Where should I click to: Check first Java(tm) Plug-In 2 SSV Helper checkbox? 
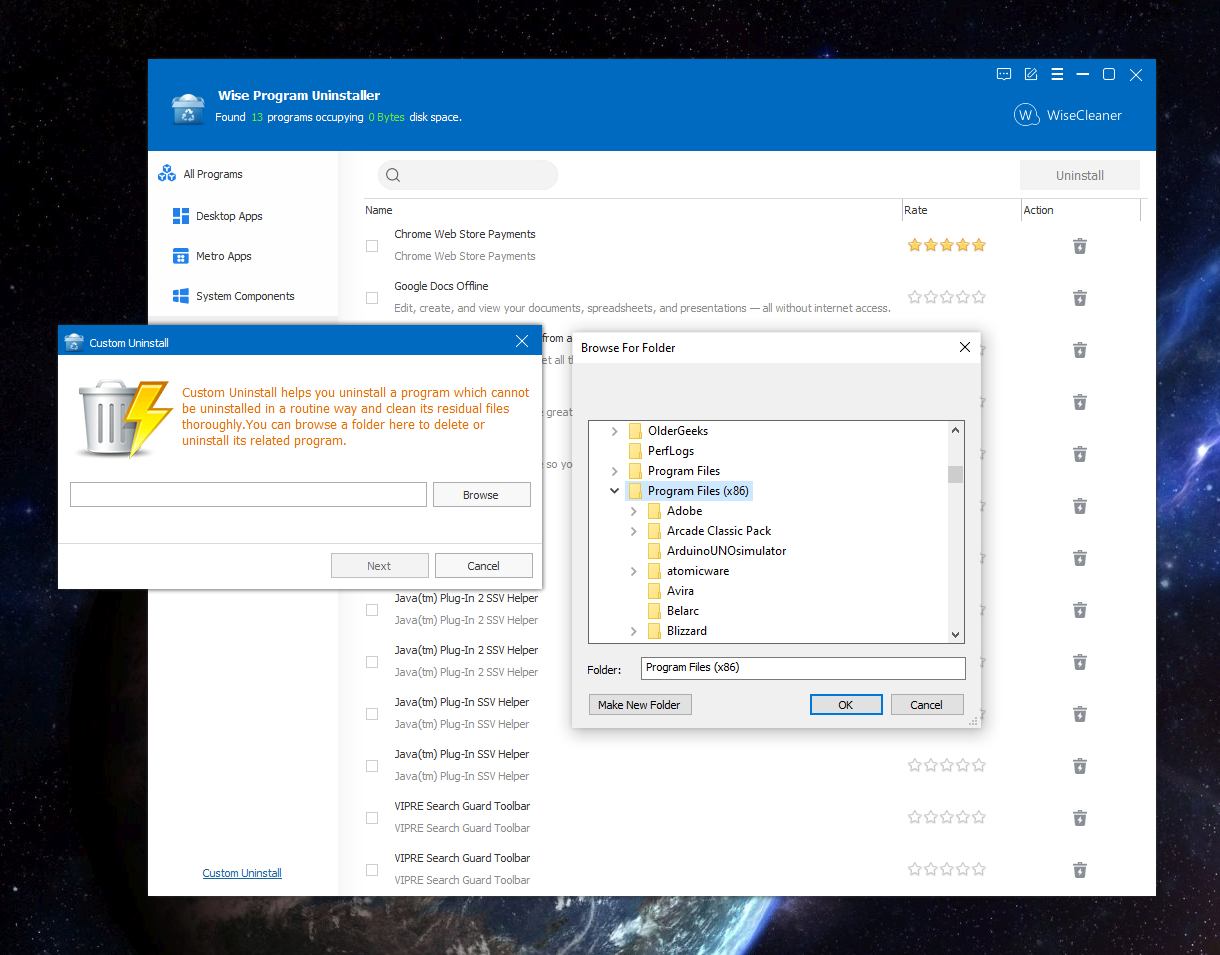(x=372, y=610)
